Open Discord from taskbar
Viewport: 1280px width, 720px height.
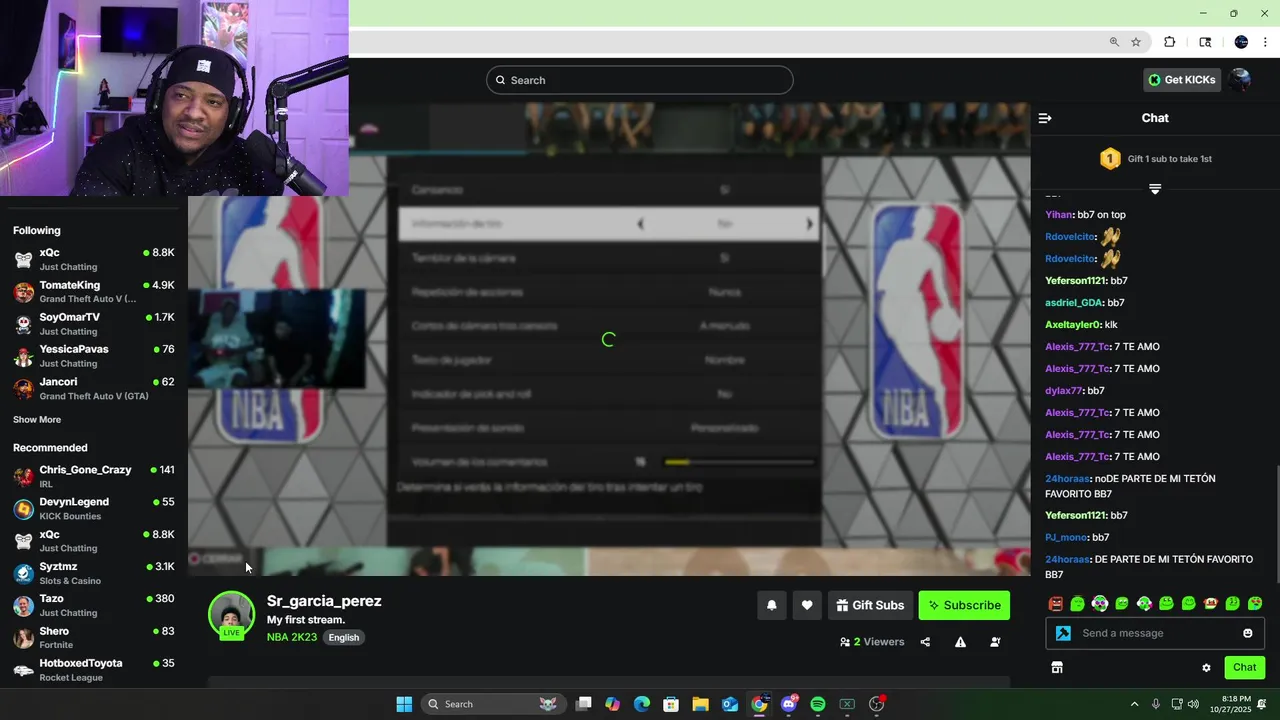[x=789, y=704]
